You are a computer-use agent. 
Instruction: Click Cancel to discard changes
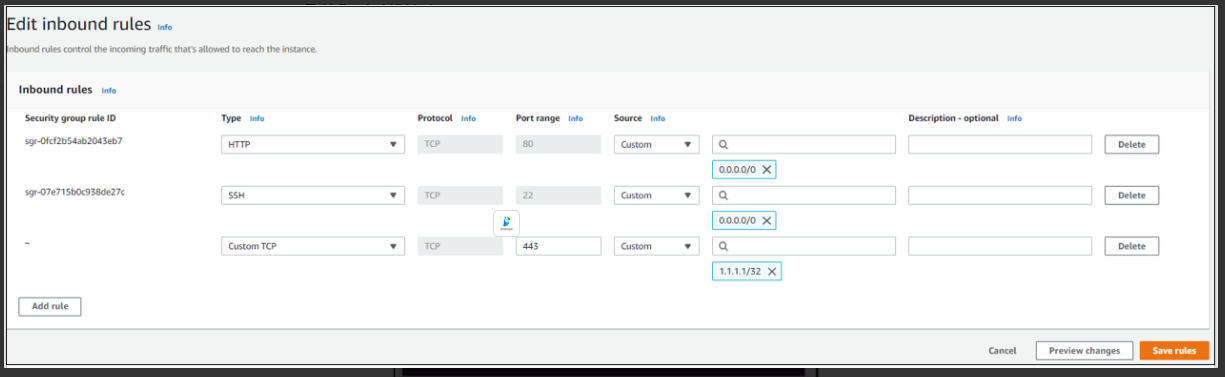point(1002,351)
